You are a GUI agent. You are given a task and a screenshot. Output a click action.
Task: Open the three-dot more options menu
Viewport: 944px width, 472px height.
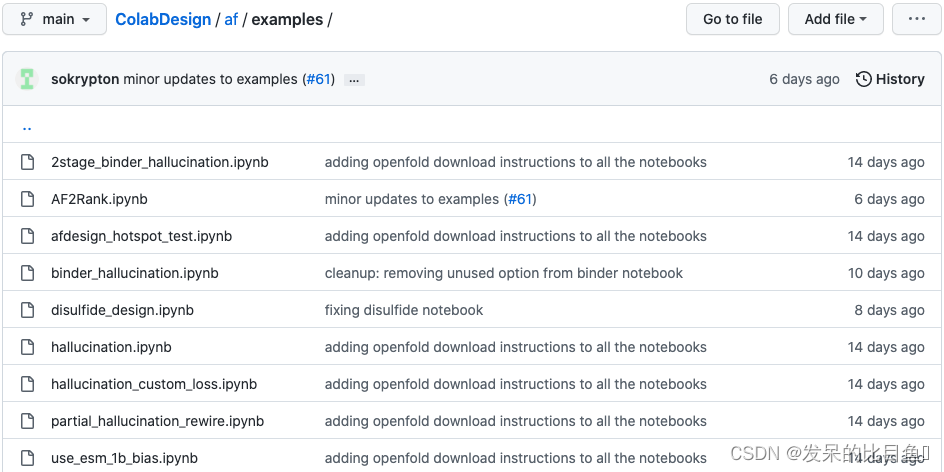point(916,19)
